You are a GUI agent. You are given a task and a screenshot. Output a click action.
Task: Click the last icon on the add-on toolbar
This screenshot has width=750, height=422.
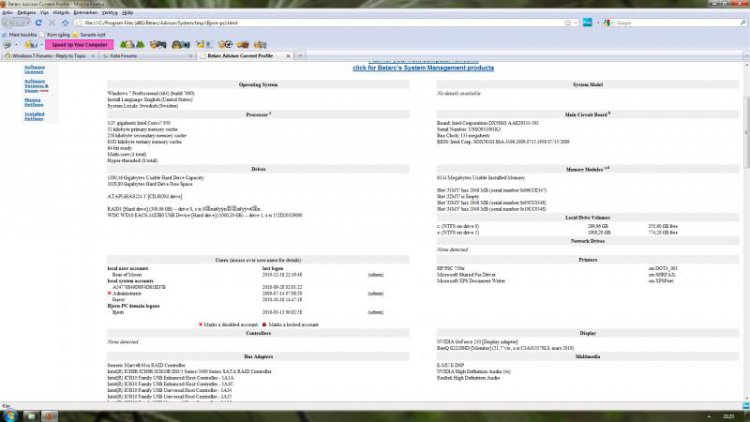(x=260, y=44)
